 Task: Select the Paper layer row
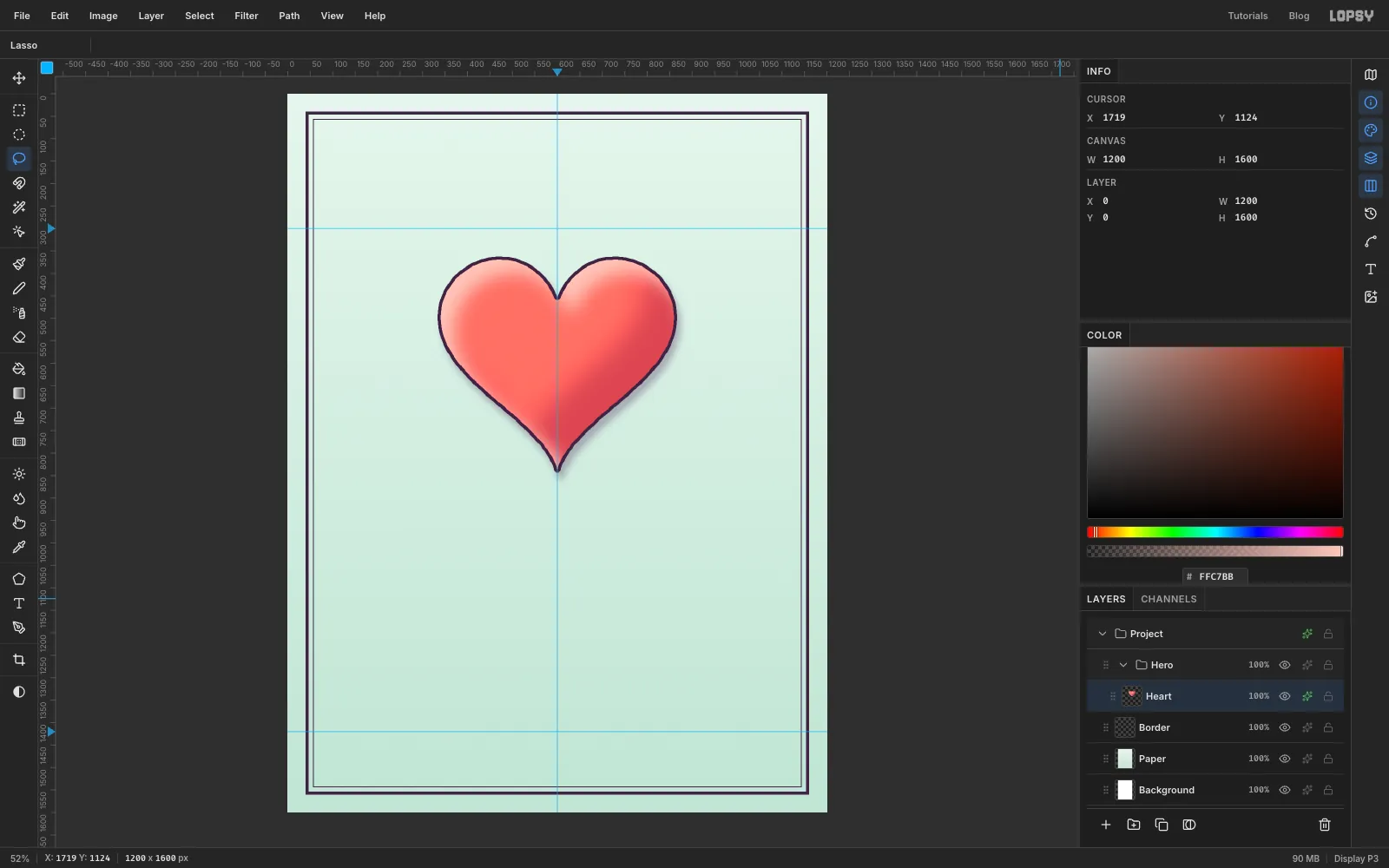click(x=1215, y=759)
